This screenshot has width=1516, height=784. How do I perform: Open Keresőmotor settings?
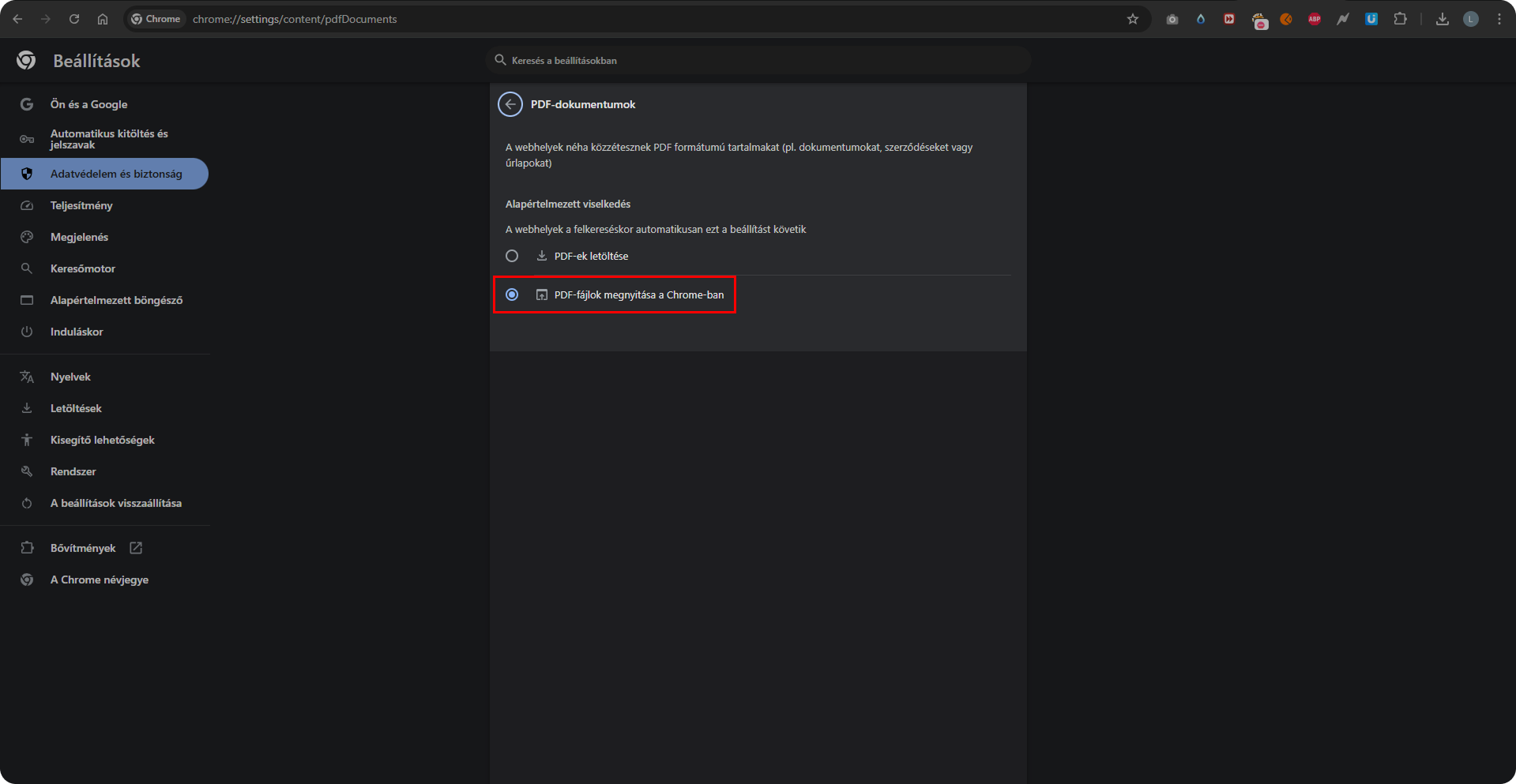(83, 268)
